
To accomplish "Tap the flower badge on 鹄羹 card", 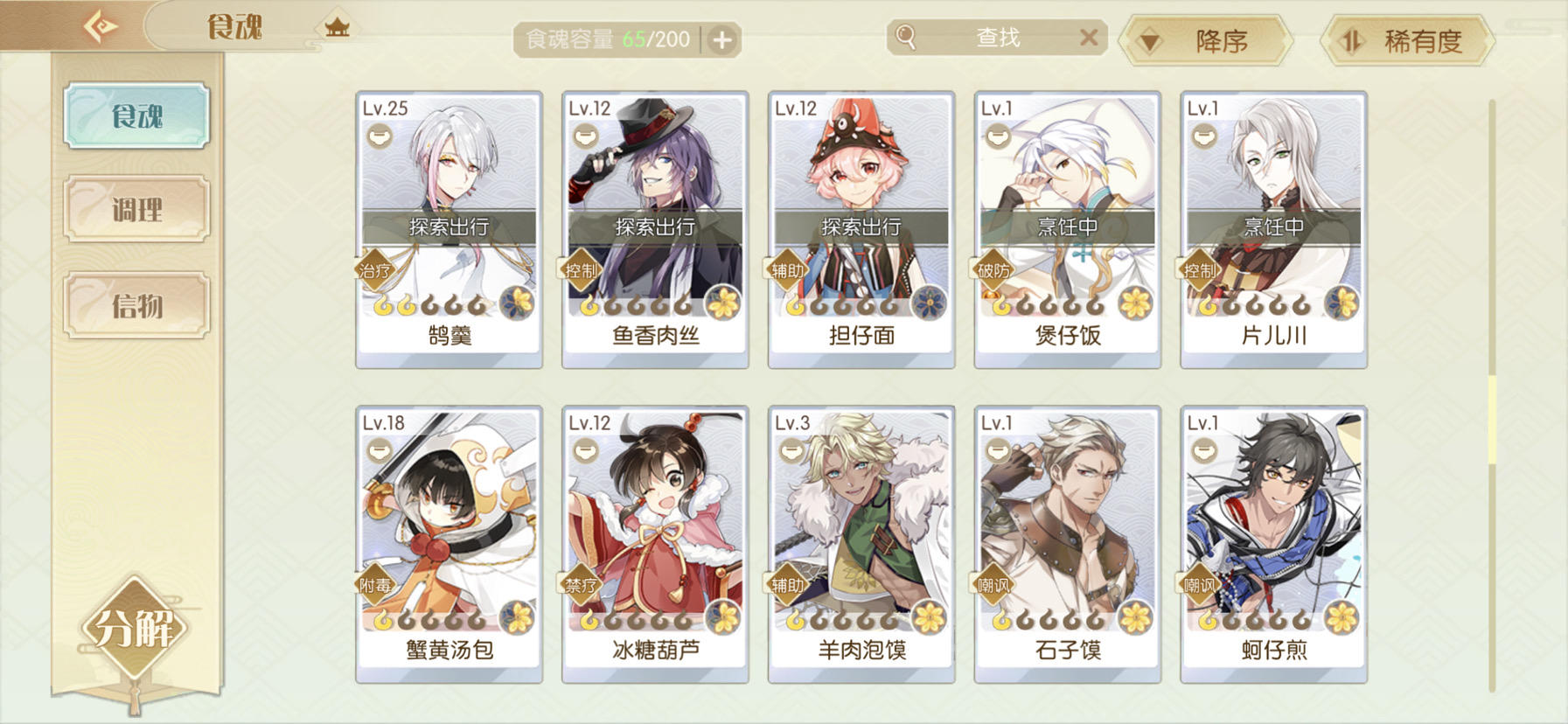I will pyautogui.click(x=518, y=303).
